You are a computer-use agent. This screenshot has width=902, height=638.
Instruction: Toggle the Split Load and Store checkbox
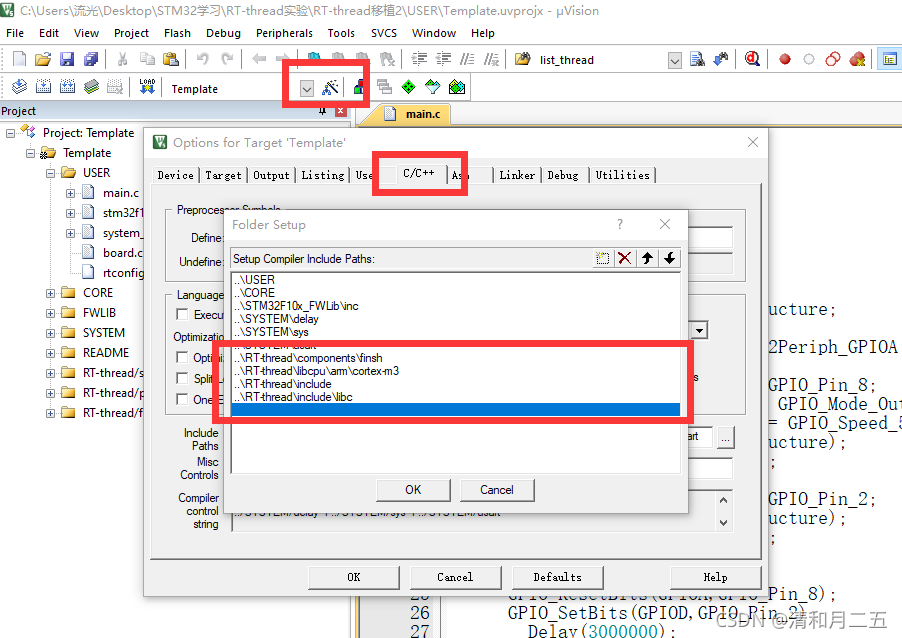point(182,378)
